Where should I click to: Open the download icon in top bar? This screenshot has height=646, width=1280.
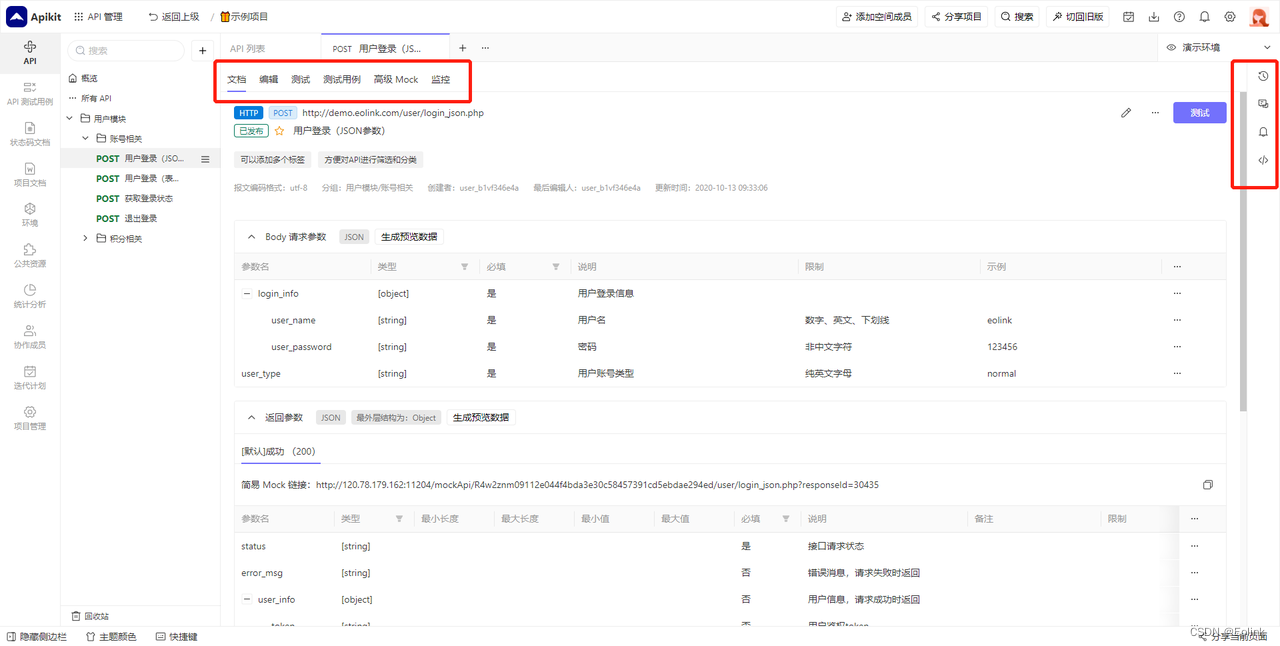click(x=1152, y=15)
